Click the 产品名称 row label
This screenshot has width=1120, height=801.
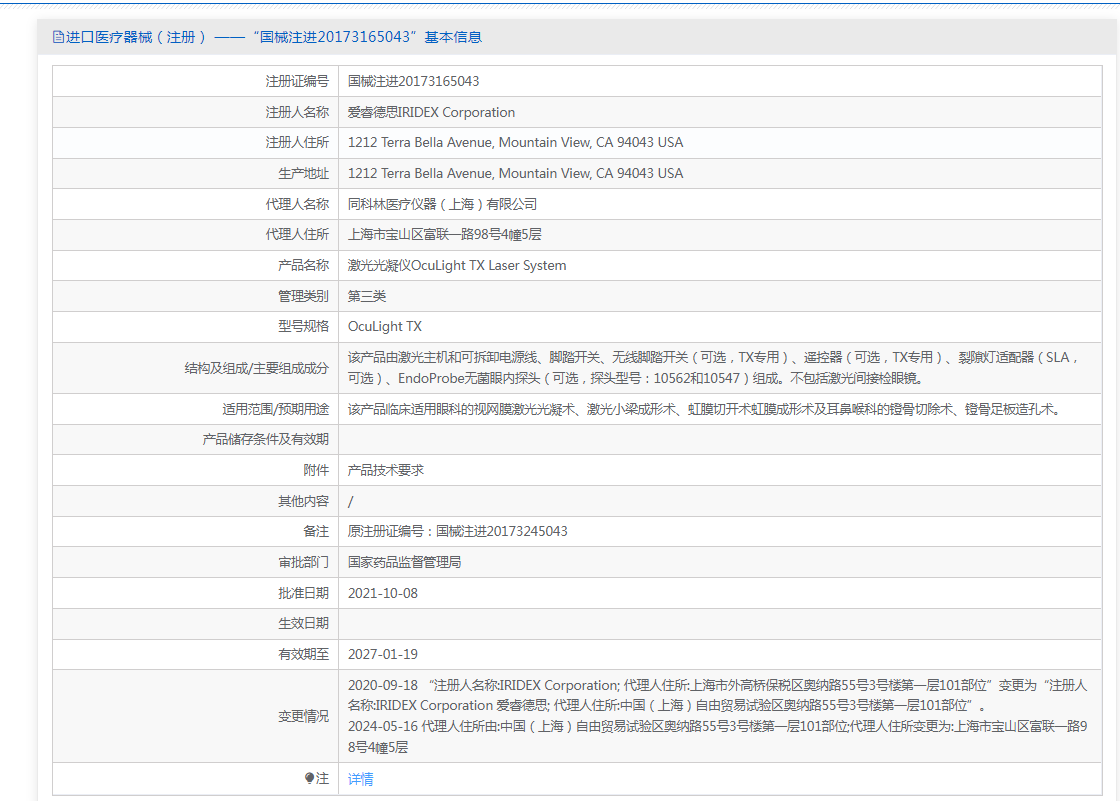point(304,265)
